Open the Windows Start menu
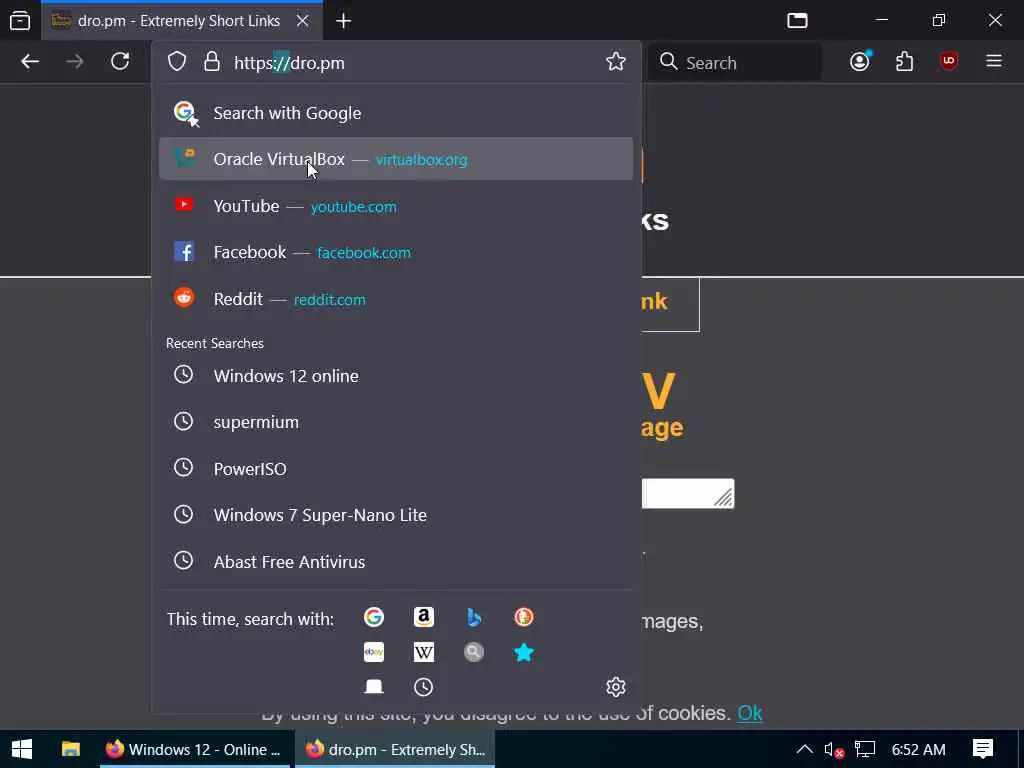The image size is (1024, 768). tap(22, 749)
